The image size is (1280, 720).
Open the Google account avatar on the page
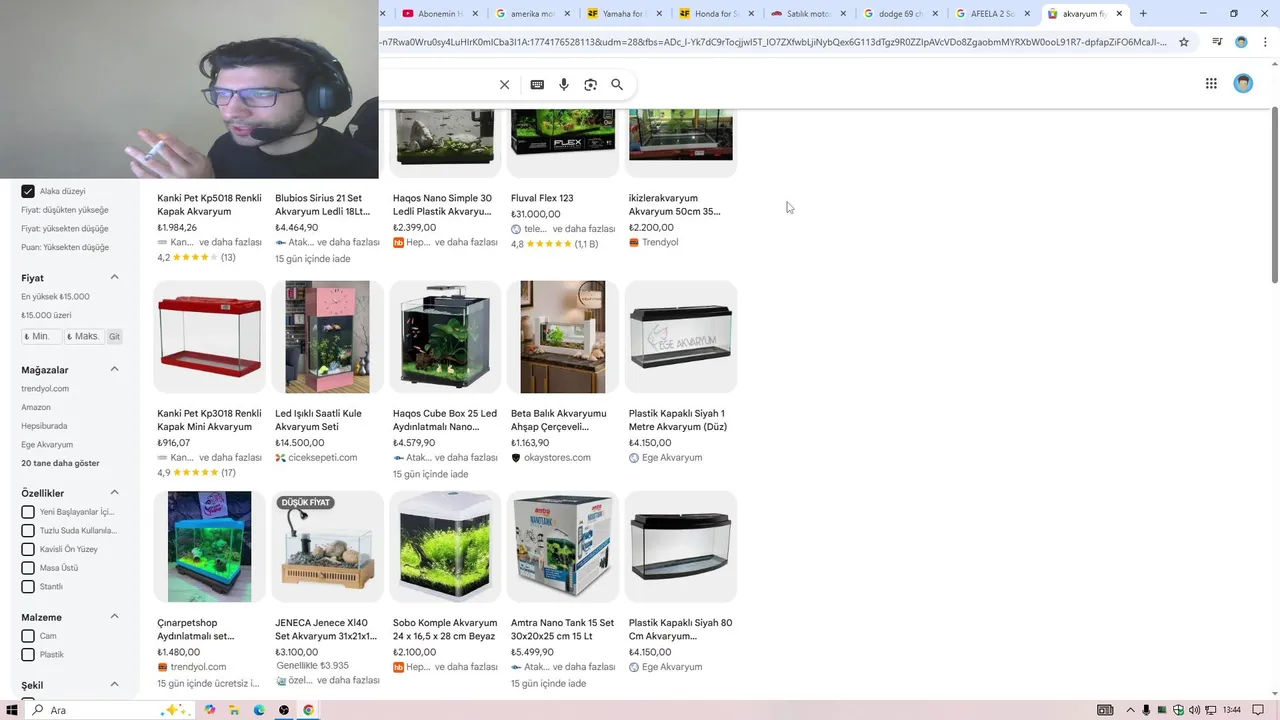click(1243, 84)
